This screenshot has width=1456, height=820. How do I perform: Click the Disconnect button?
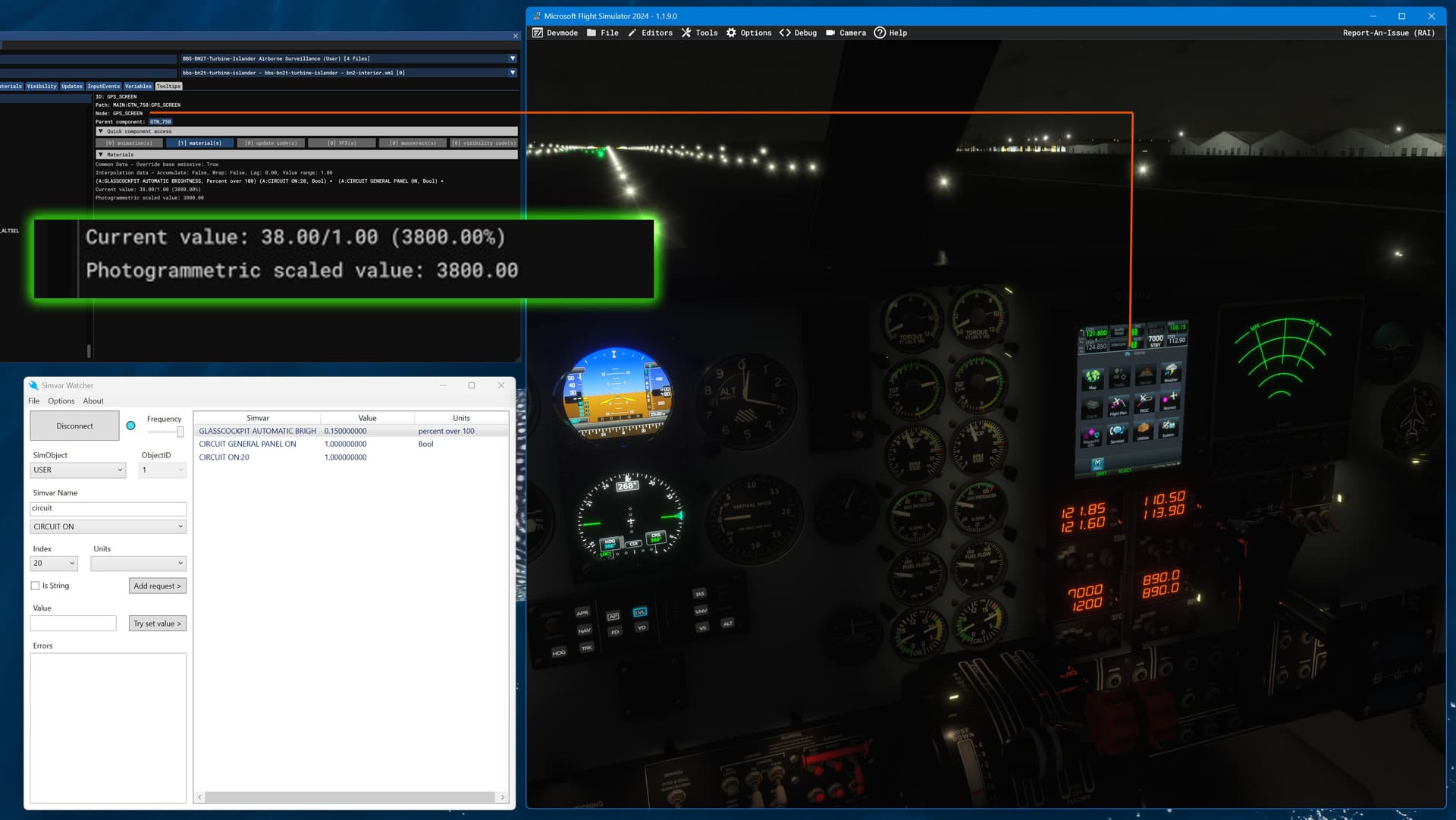[x=74, y=426]
